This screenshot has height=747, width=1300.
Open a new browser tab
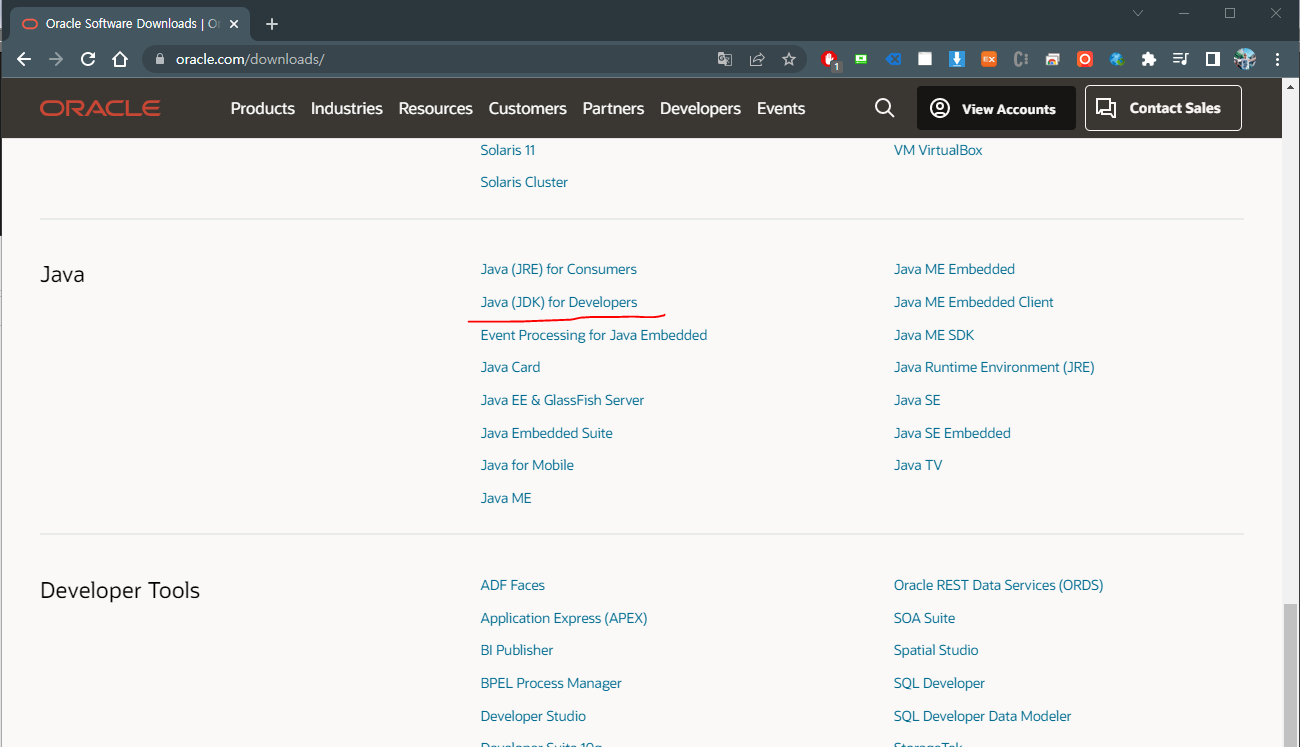[272, 24]
